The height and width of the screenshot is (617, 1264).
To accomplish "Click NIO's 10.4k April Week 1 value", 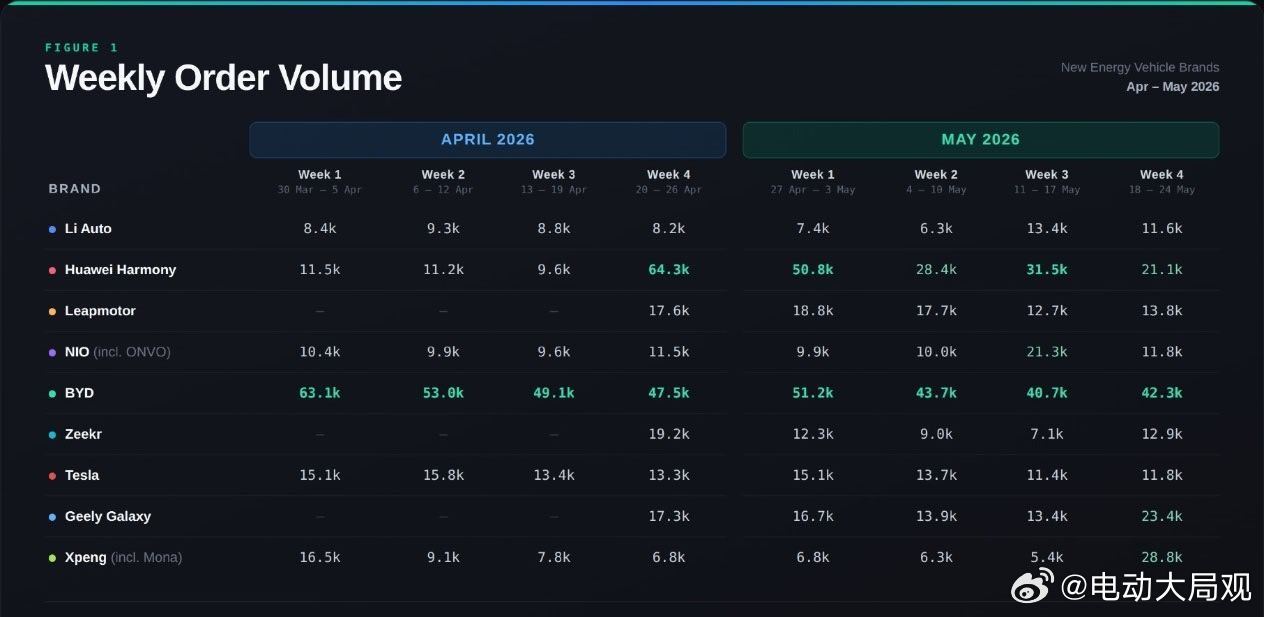I will 320,352.
